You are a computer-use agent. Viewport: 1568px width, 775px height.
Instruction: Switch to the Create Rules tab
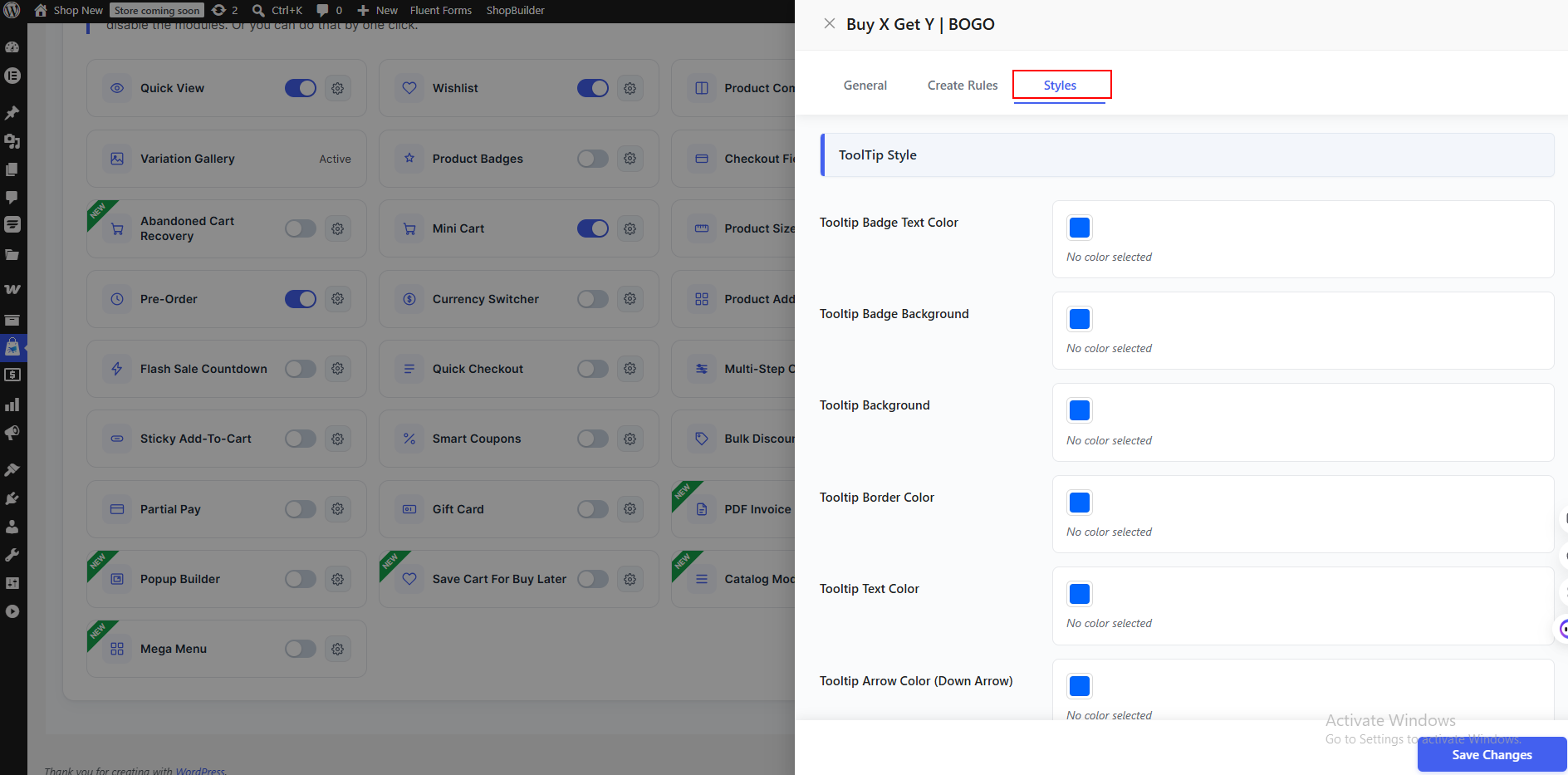[x=963, y=85]
